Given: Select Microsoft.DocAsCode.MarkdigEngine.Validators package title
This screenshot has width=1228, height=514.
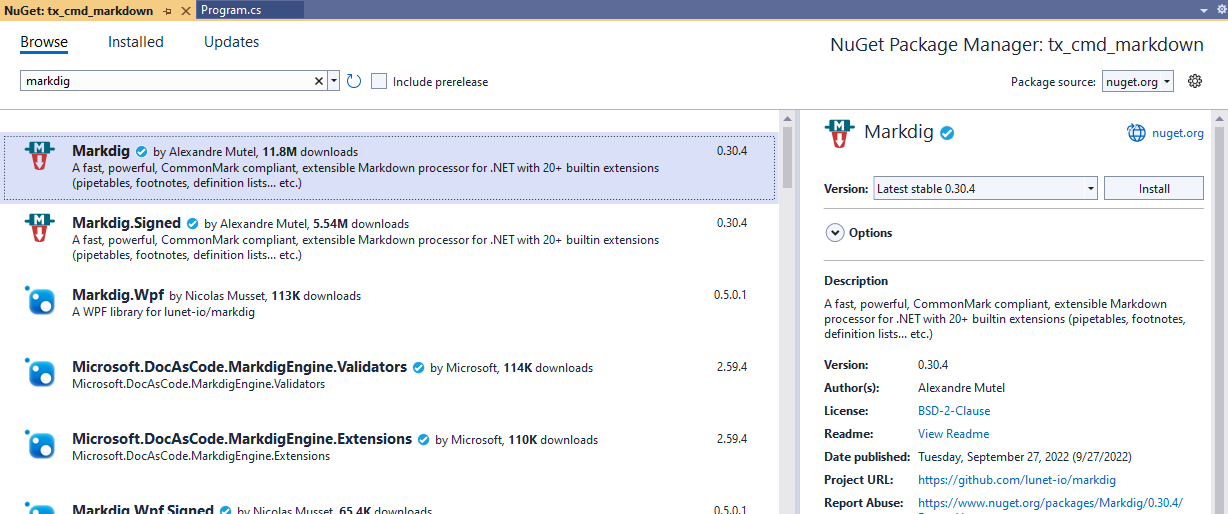Looking at the screenshot, I should [x=239, y=367].
